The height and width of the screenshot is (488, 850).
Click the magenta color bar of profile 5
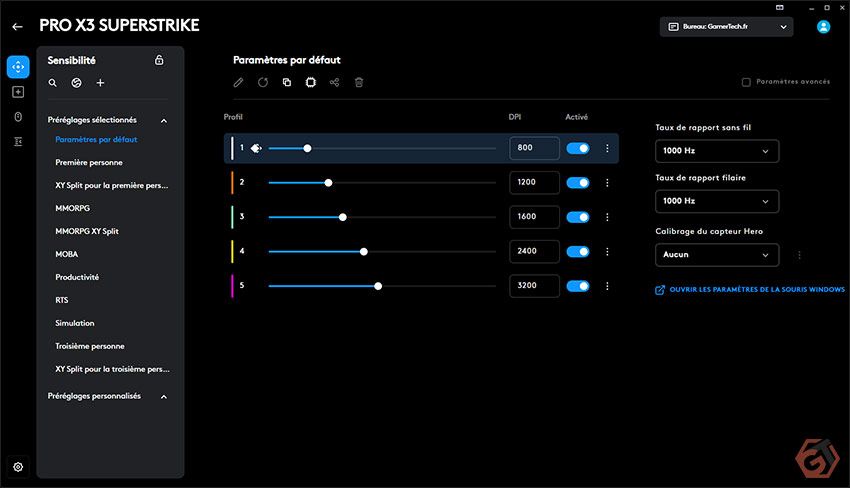coord(232,286)
